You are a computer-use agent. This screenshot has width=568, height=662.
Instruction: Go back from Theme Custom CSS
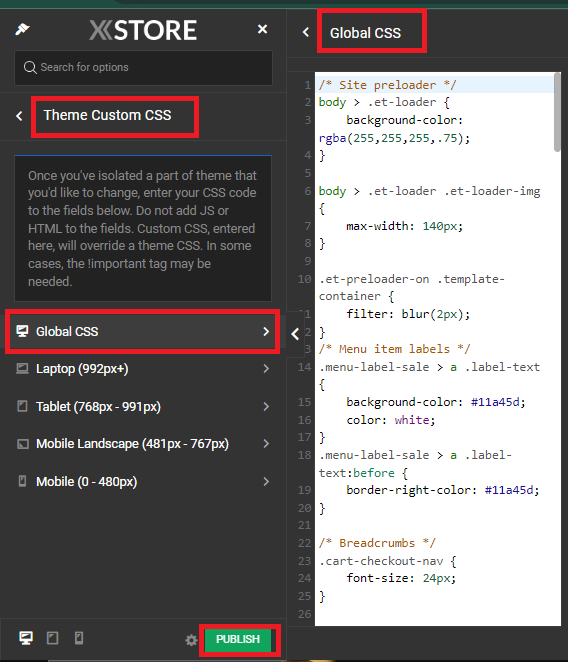(x=19, y=116)
